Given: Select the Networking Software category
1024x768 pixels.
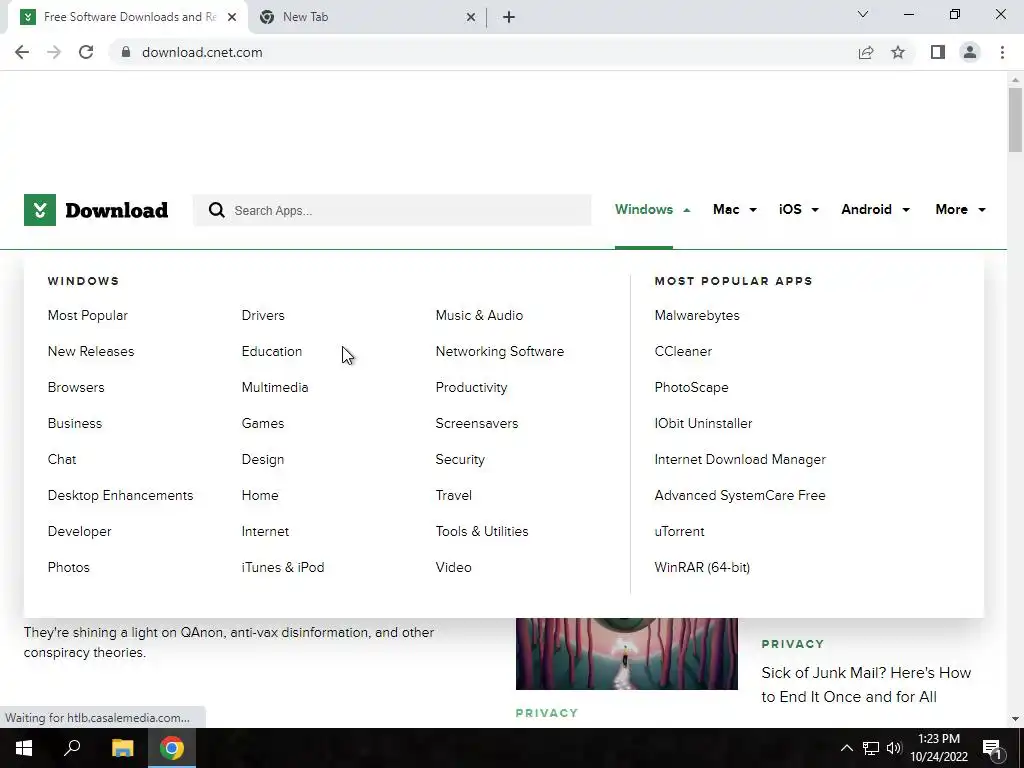Looking at the screenshot, I should [x=500, y=351].
